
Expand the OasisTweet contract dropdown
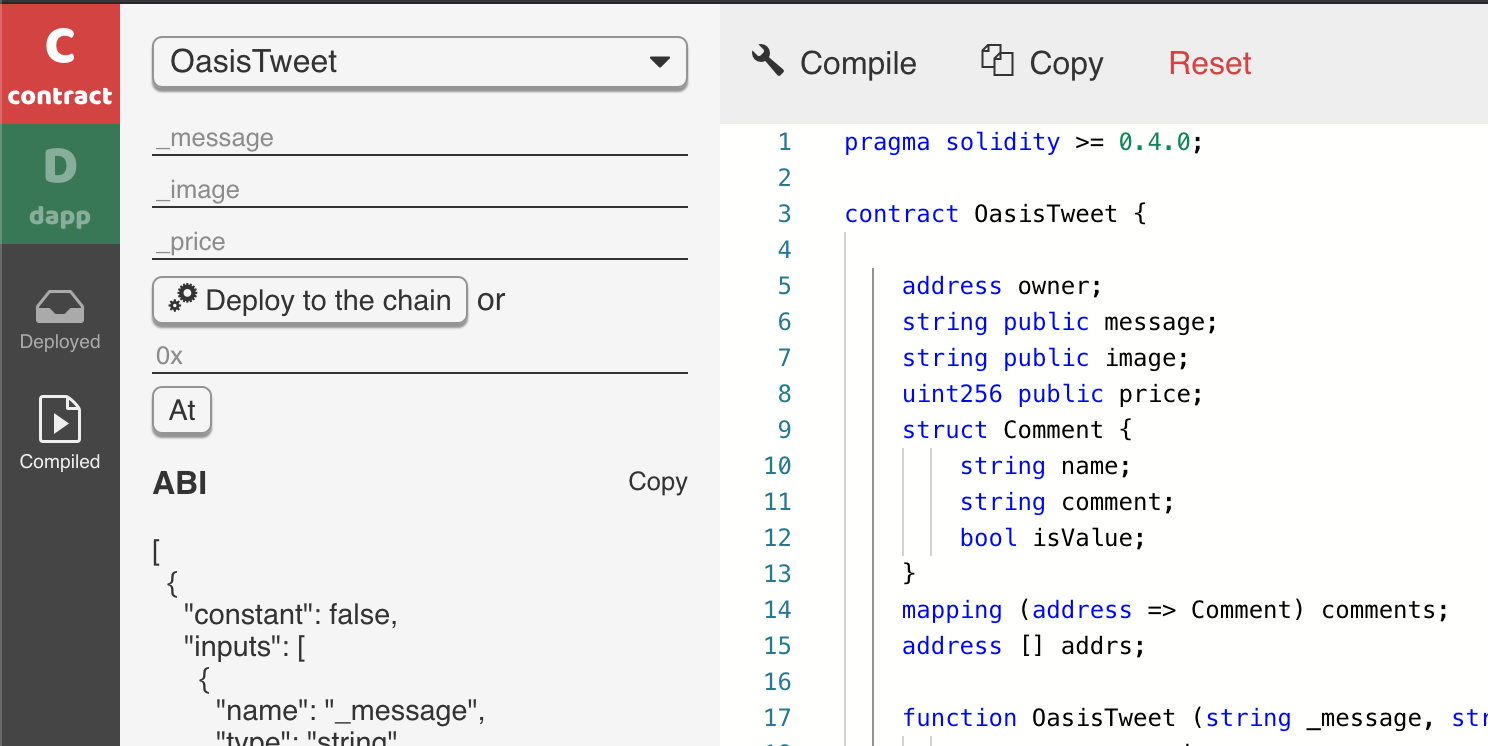coord(420,62)
